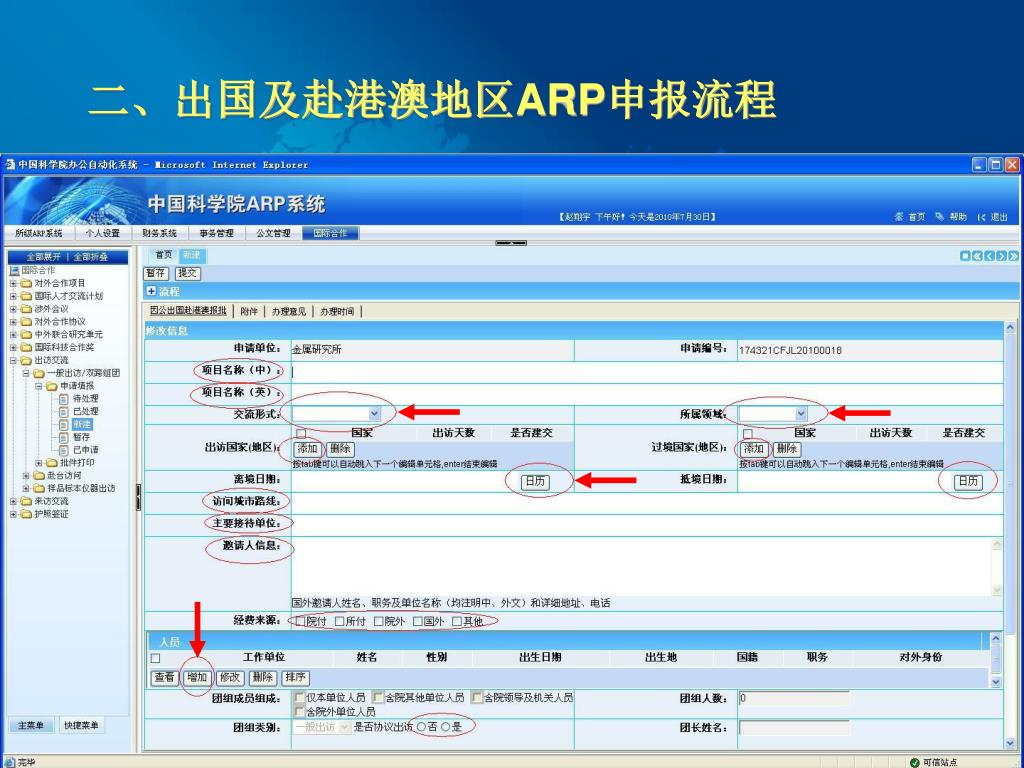
Task: Click the 可信站点 trusted sites status icon
Action: (914, 762)
